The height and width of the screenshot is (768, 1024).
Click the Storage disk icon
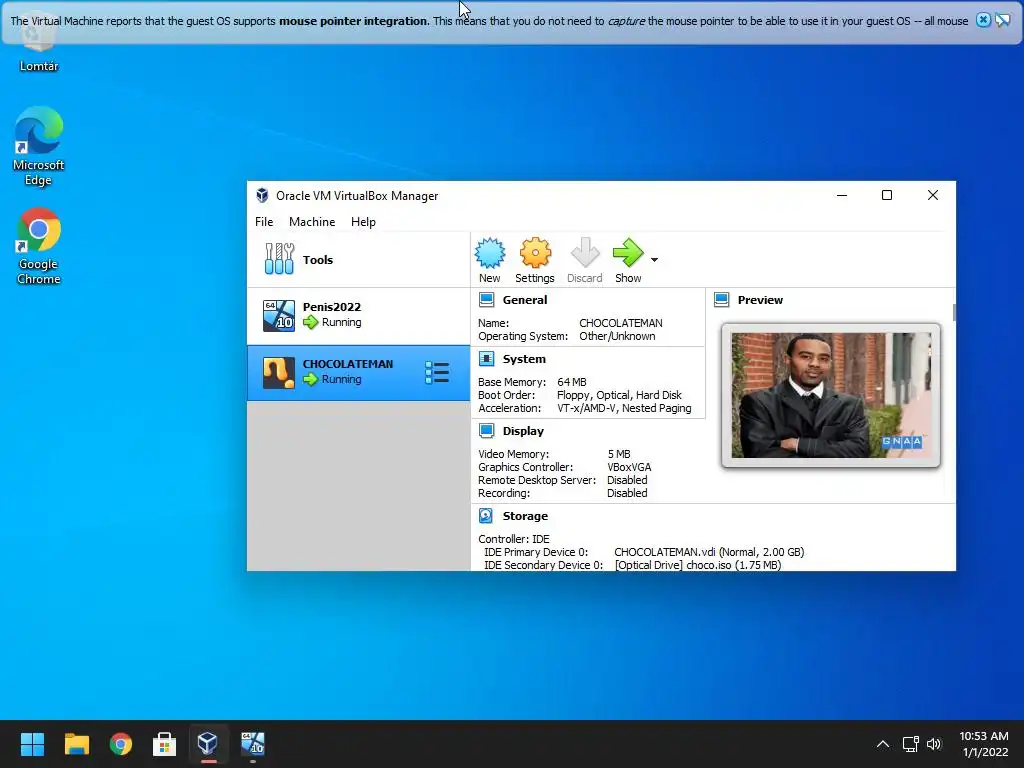click(487, 516)
